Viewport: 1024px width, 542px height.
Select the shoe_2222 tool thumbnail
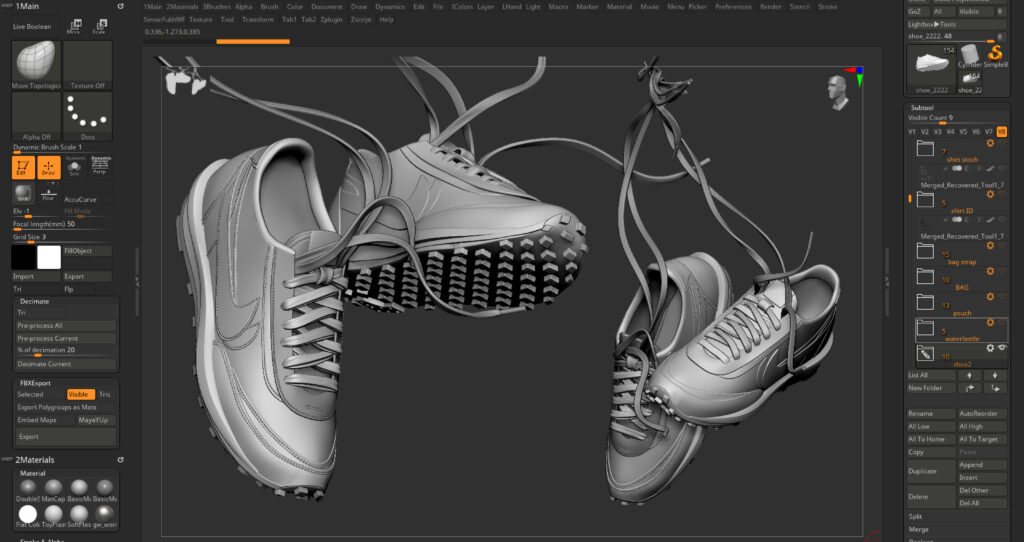[x=932, y=68]
